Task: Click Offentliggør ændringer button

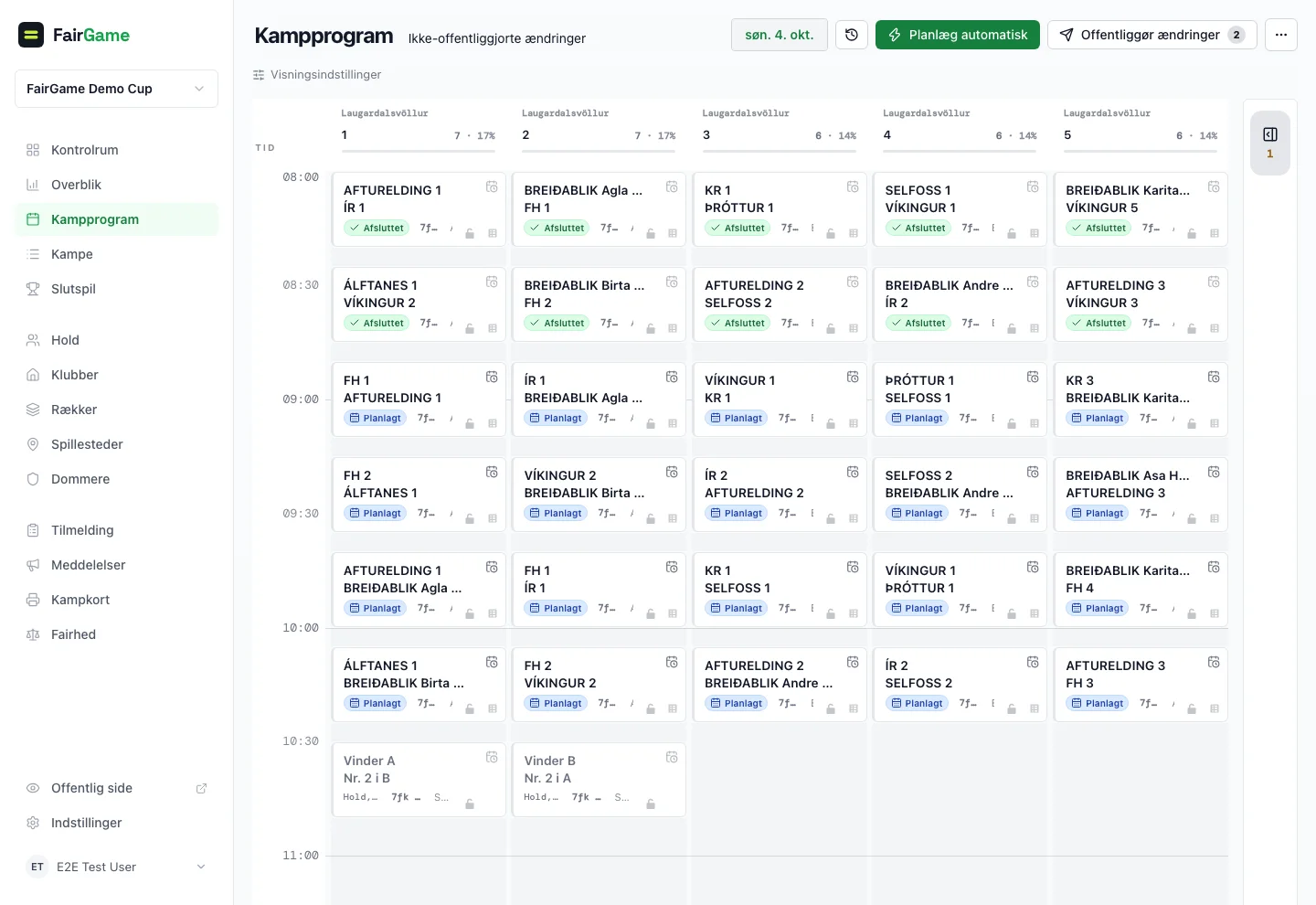Action: pos(1152,35)
